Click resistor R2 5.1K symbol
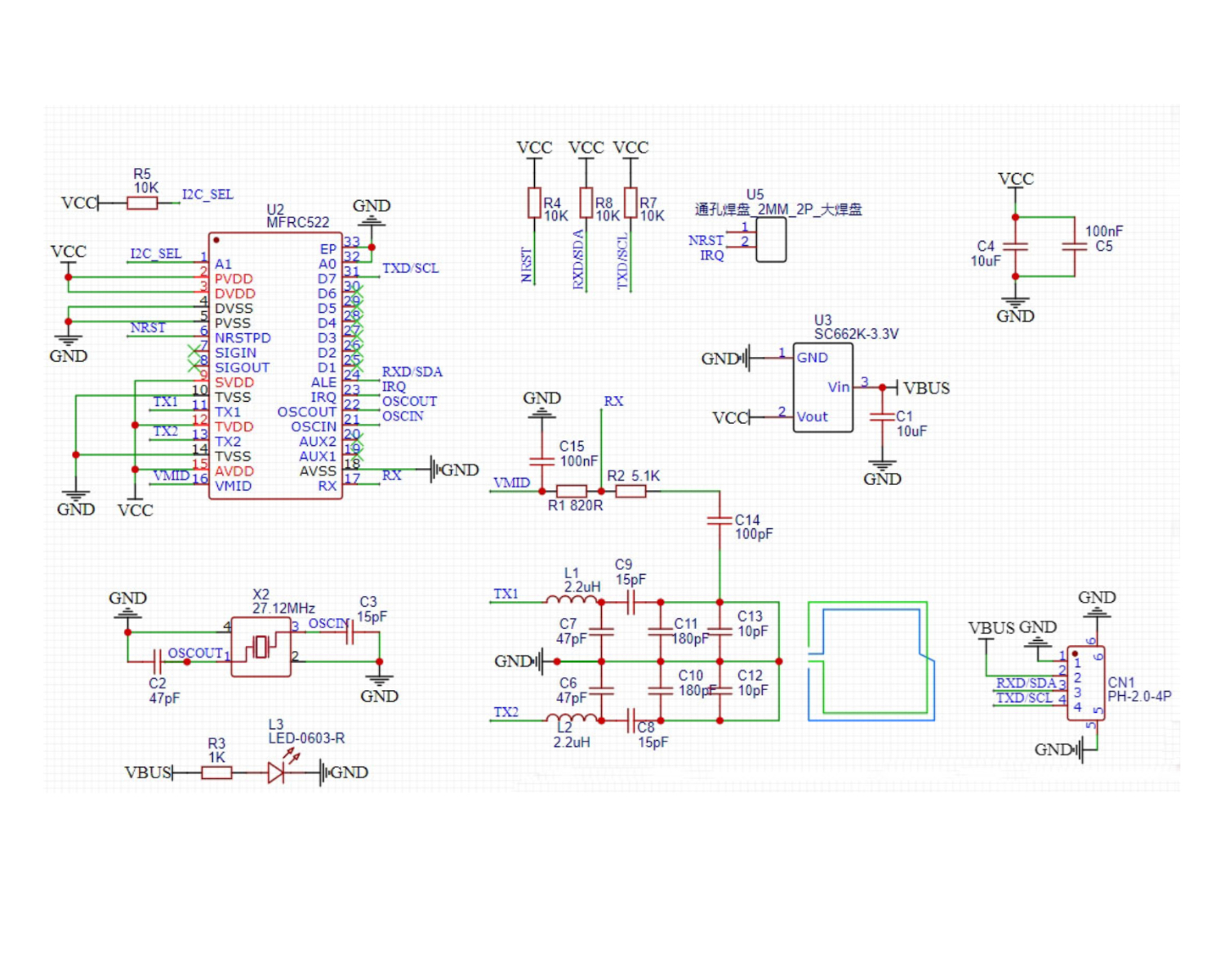This screenshot has height=980, width=1225. [630, 492]
